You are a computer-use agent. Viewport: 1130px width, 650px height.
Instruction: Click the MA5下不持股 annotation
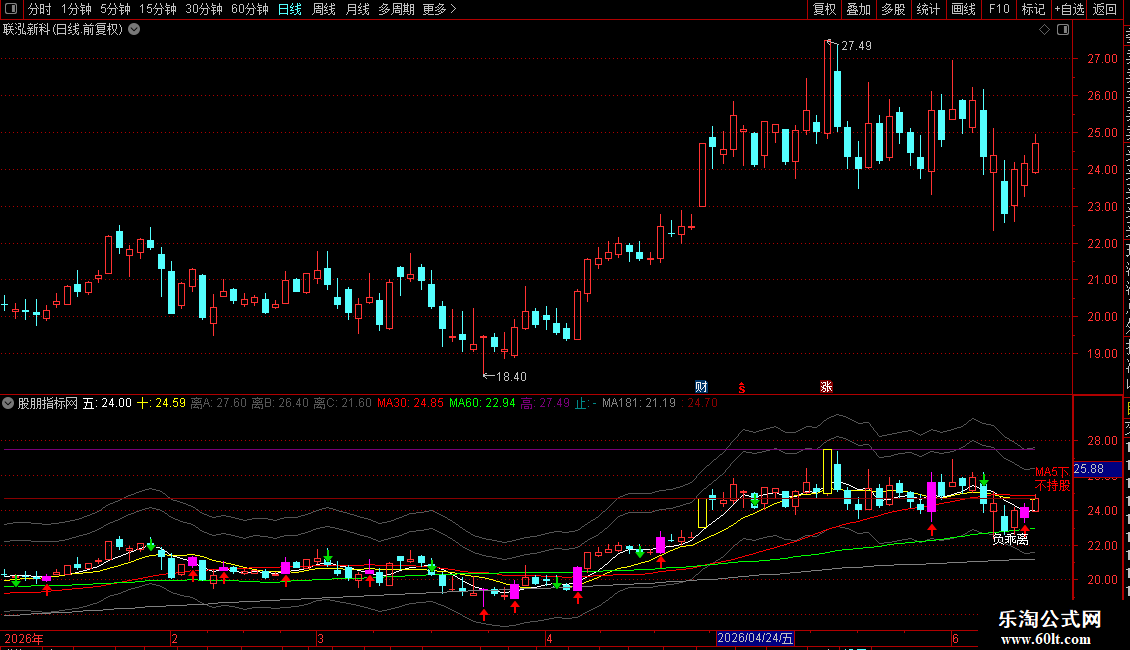[x=1052, y=478]
